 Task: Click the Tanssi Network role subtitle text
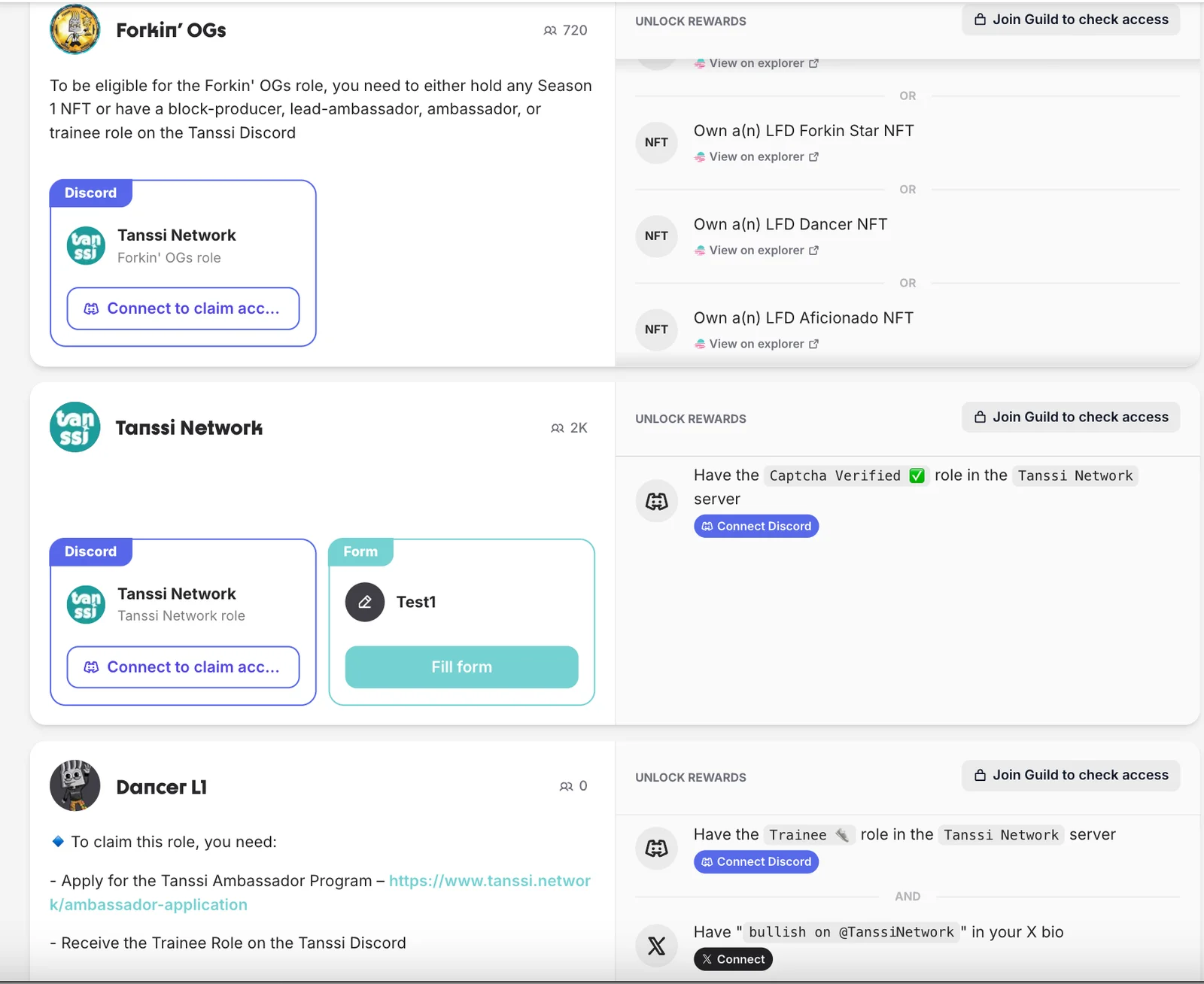[x=181, y=615]
